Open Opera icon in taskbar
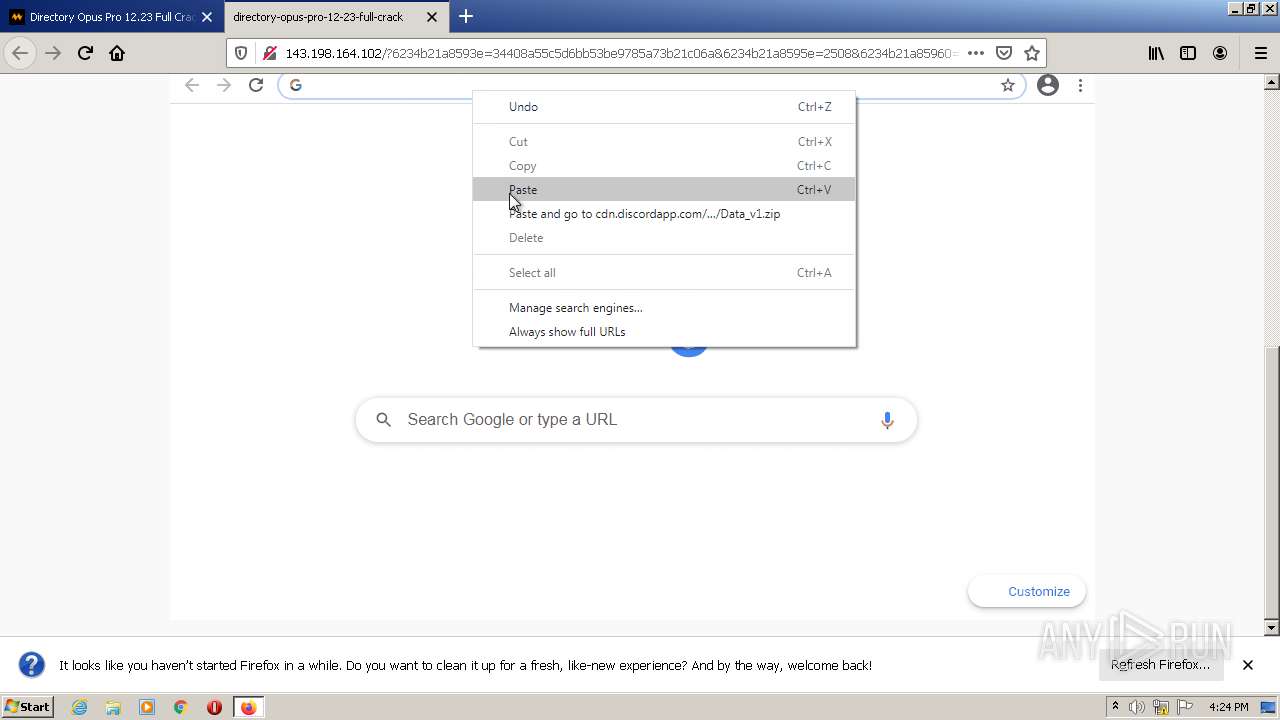Viewport: 1280px width, 720px height. click(214, 707)
